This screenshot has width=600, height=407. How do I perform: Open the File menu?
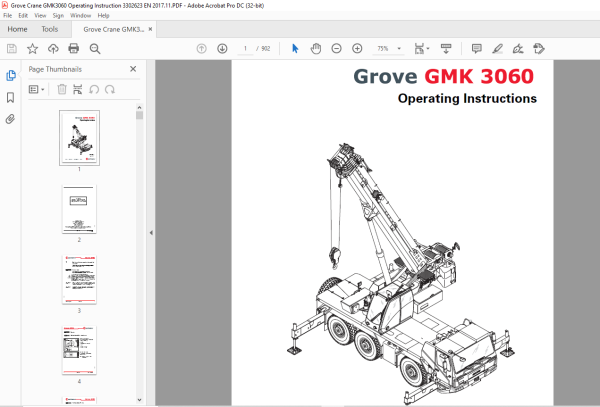(x=8, y=15)
